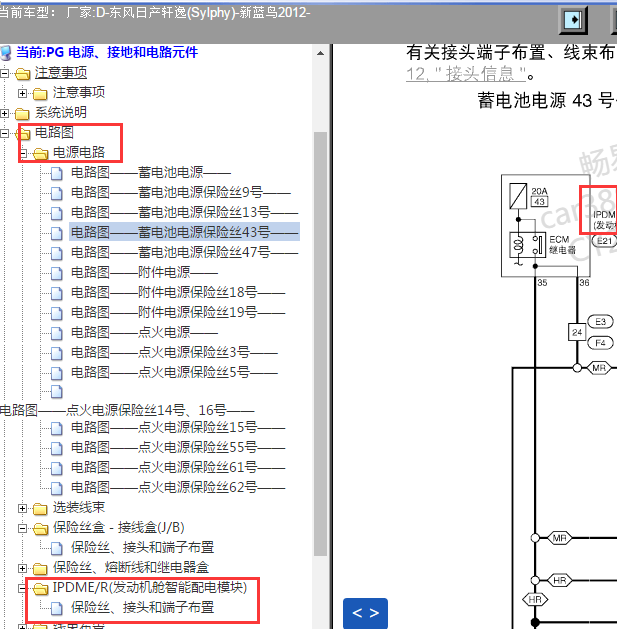Open 附件电源保险丝19号 circuit diagram

178,312
